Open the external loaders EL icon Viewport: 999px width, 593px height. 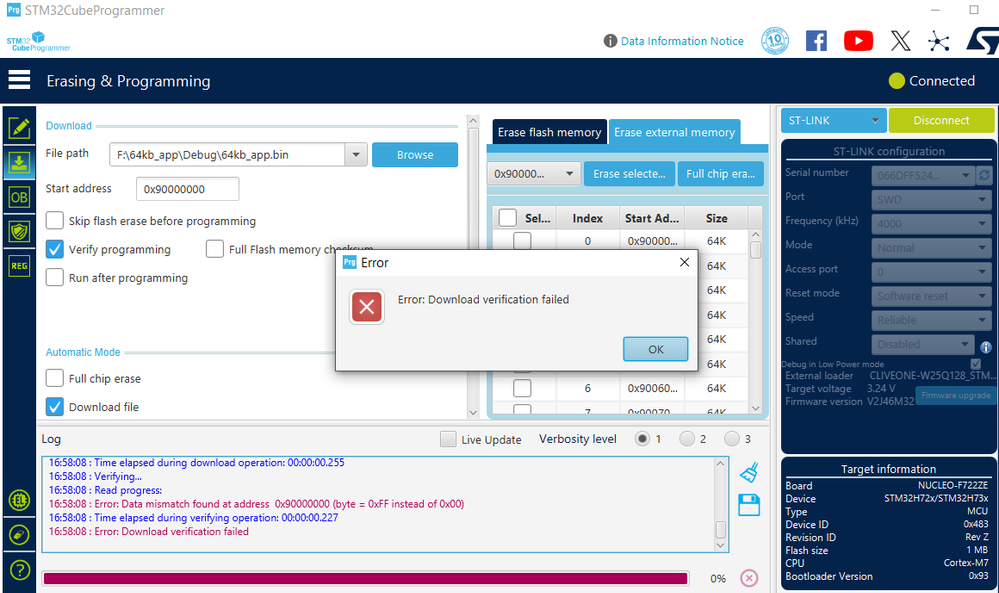[x=19, y=501]
